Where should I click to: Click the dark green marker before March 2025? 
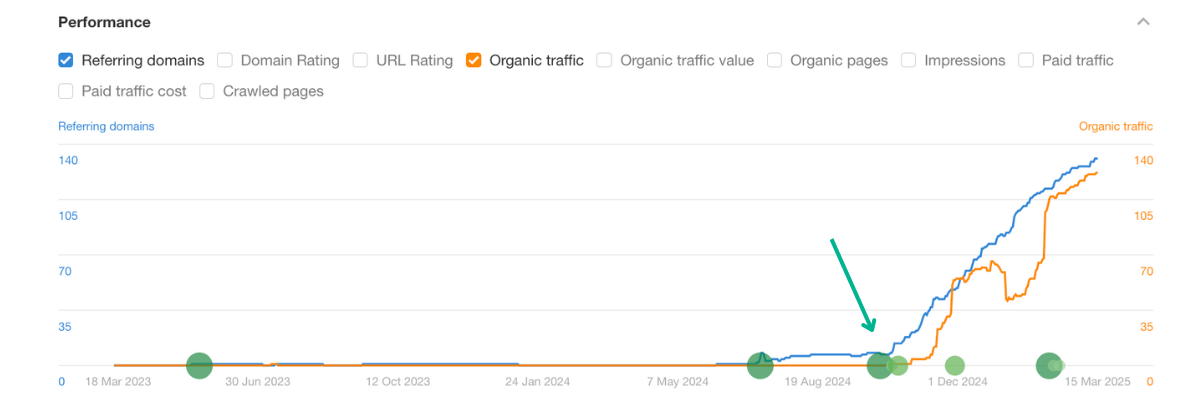pyautogui.click(x=1047, y=366)
